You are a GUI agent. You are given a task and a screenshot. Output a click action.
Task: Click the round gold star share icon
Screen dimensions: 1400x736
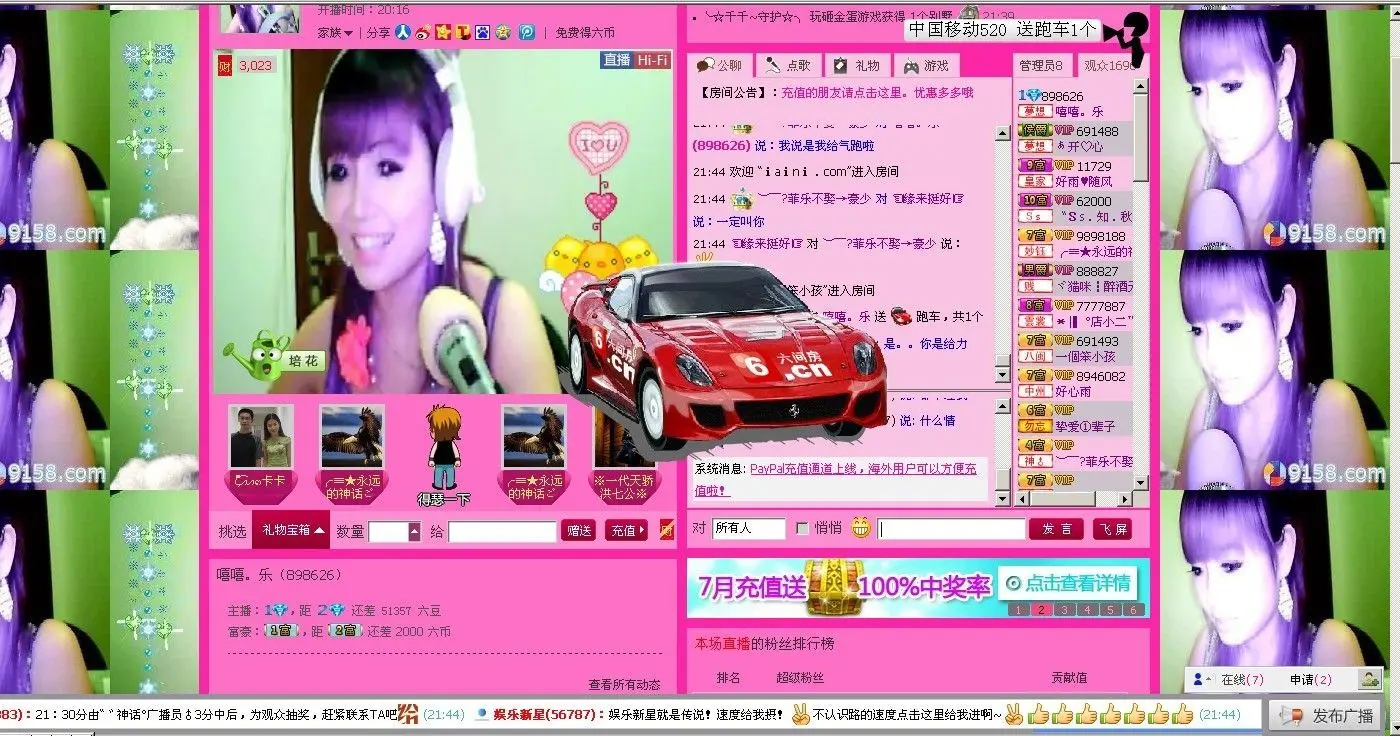503,32
